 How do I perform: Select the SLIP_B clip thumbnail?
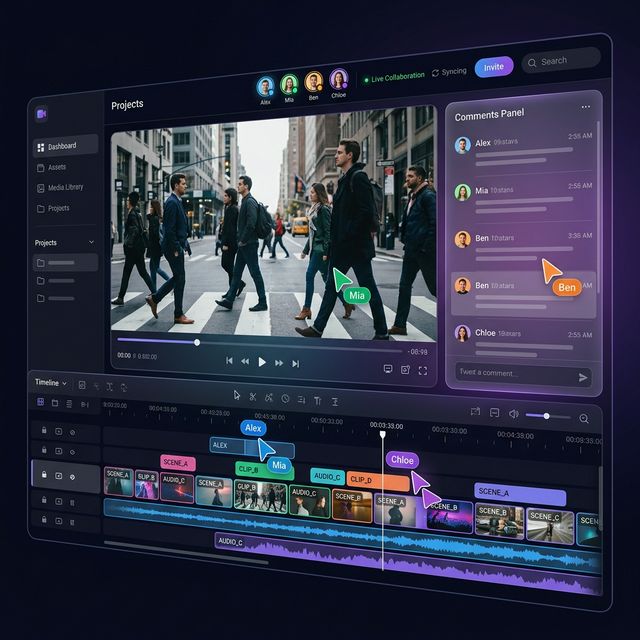point(147,485)
